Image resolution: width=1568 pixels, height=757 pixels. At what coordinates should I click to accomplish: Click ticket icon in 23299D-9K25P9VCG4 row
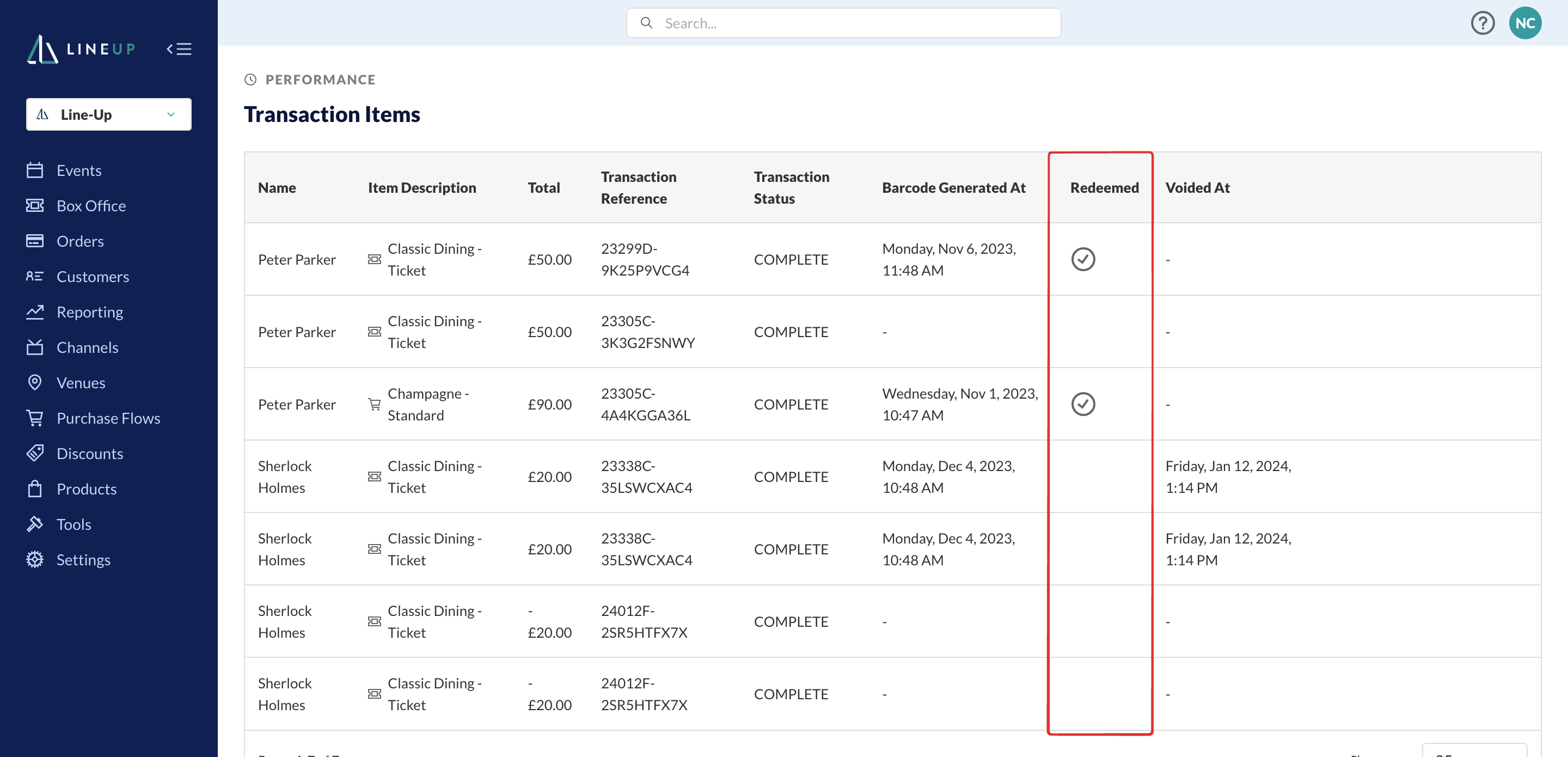point(375,259)
